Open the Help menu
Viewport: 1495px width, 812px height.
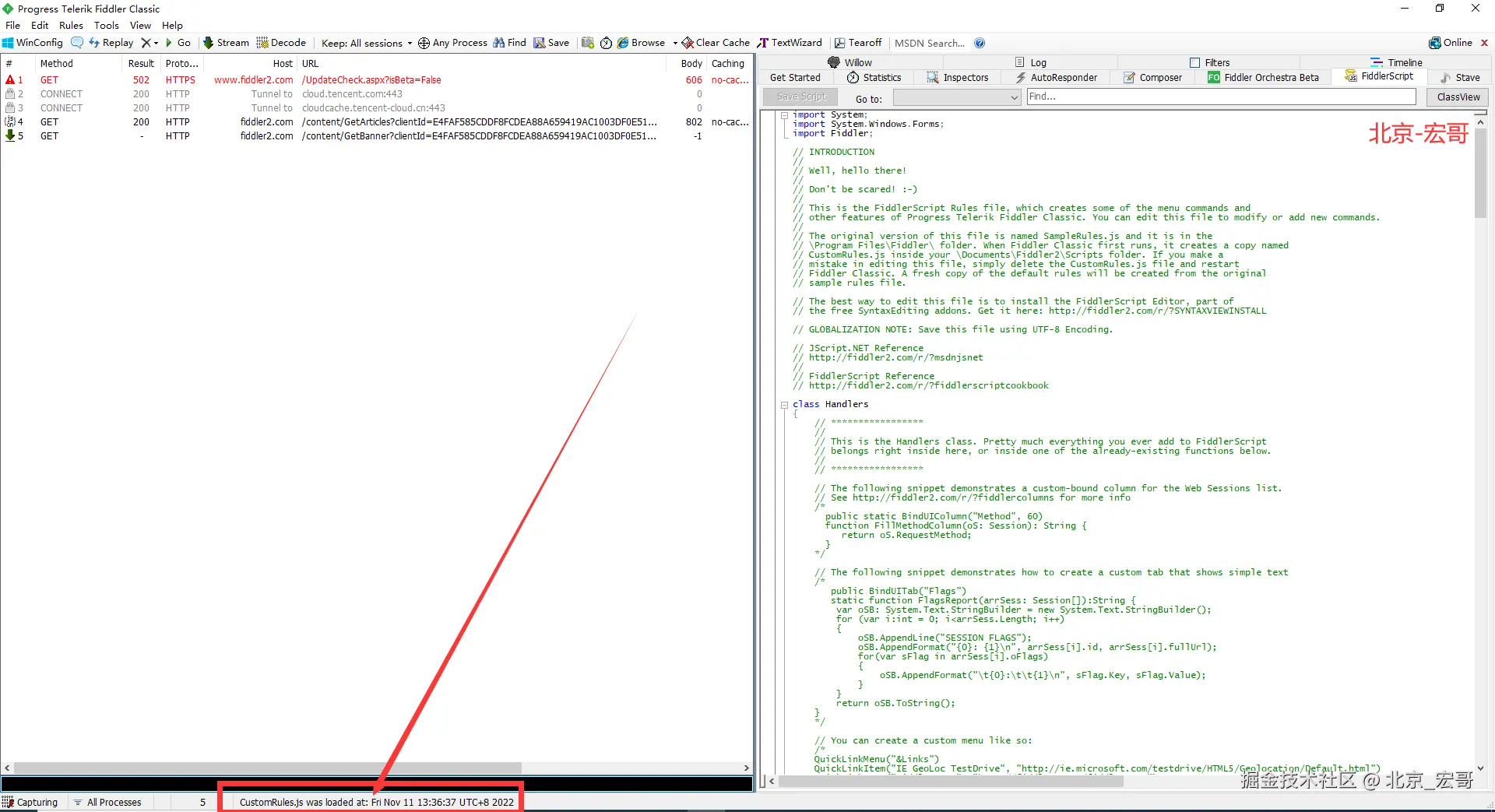coord(172,25)
